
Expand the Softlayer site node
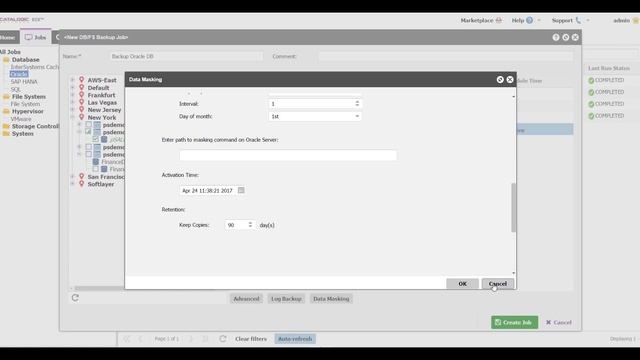[72, 184]
